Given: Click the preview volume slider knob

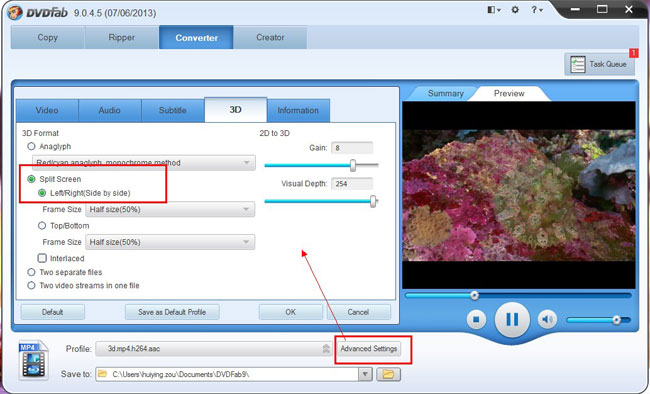Looking at the screenshot, I should click(x=616, y=320).
